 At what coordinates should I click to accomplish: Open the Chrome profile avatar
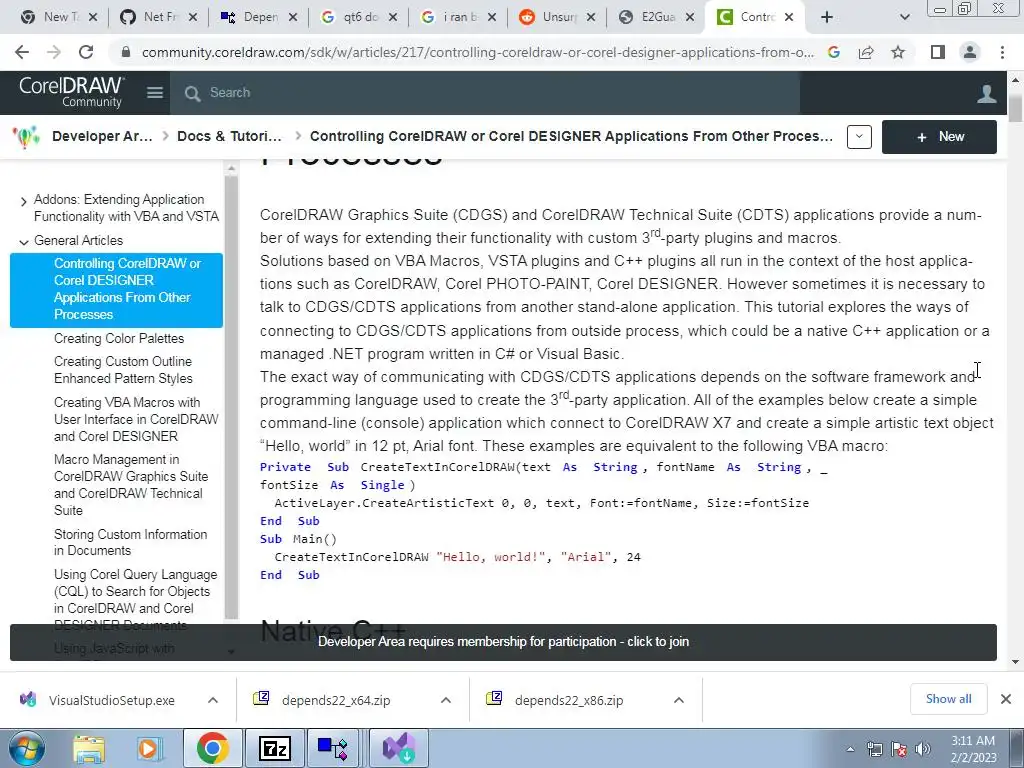tap(970, 52)
